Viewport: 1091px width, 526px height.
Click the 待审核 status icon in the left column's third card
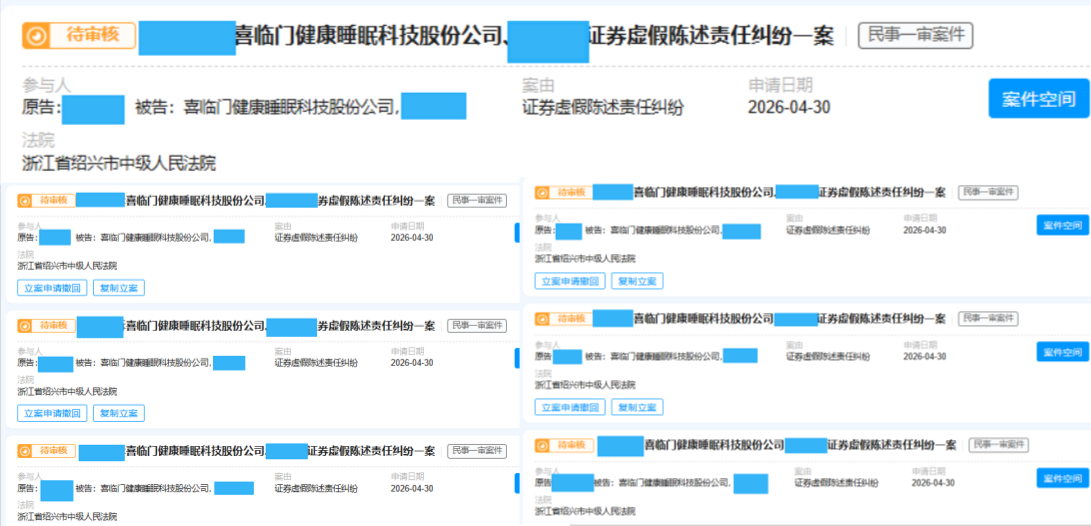click(x=24, y=452)
